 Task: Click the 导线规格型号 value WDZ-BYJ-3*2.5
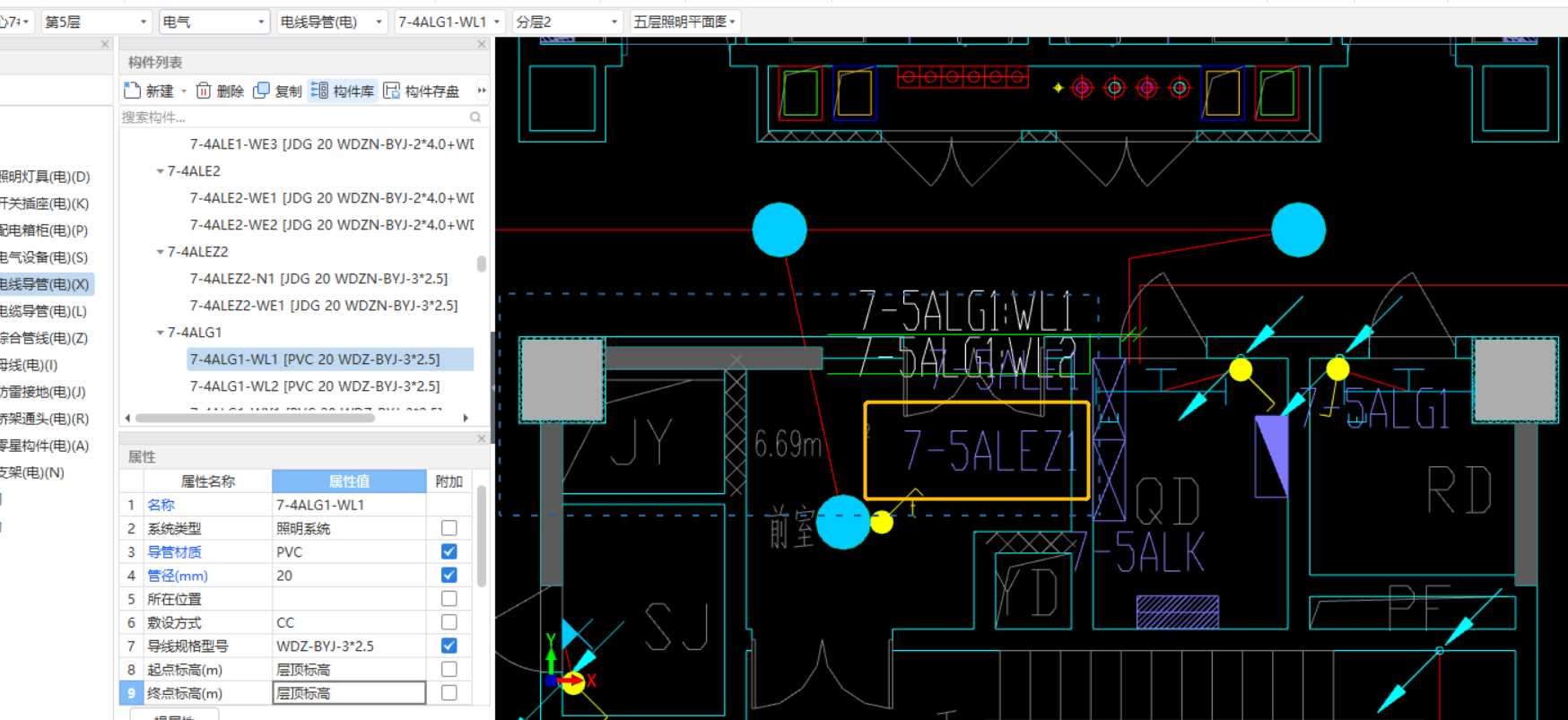349,646
